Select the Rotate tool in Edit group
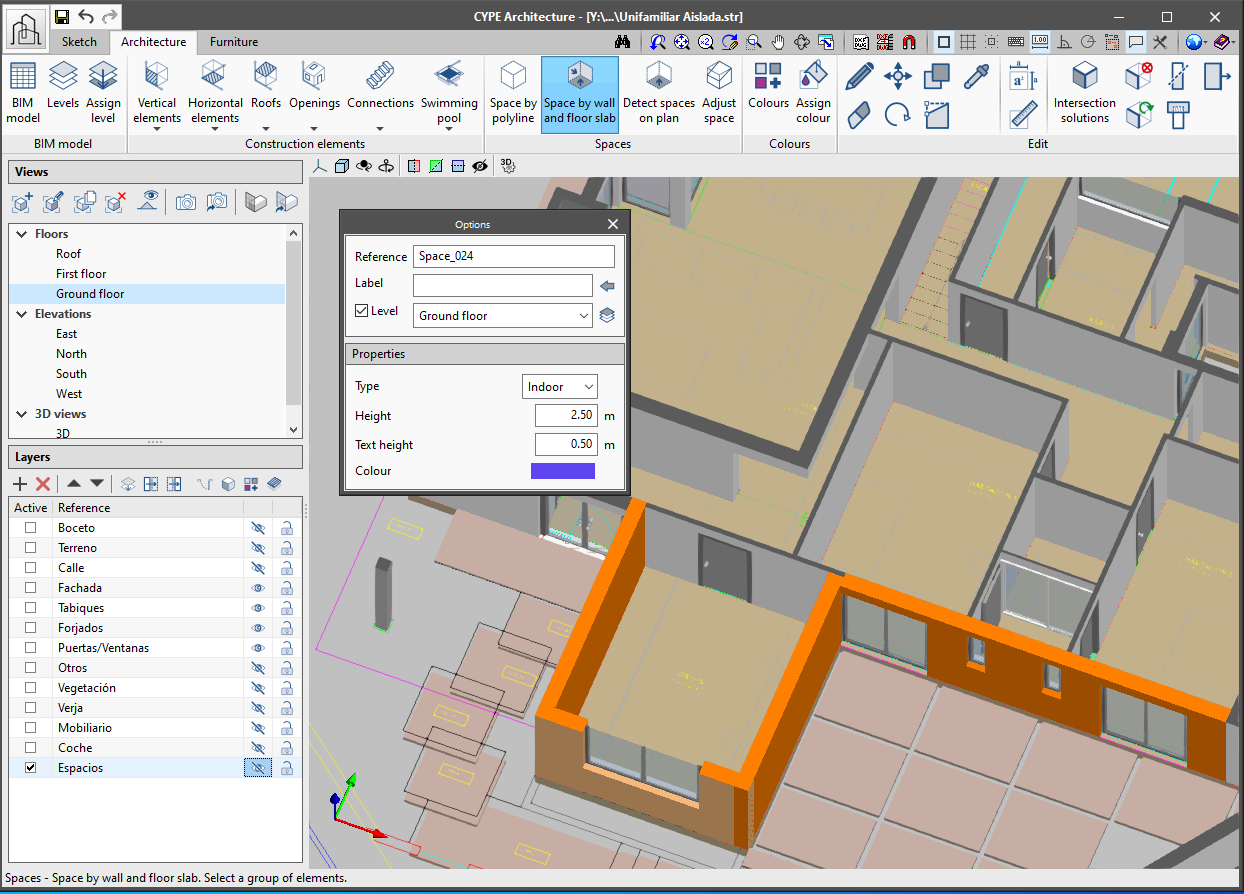Viewport: 1244px width, 894px height. point(898,115)
